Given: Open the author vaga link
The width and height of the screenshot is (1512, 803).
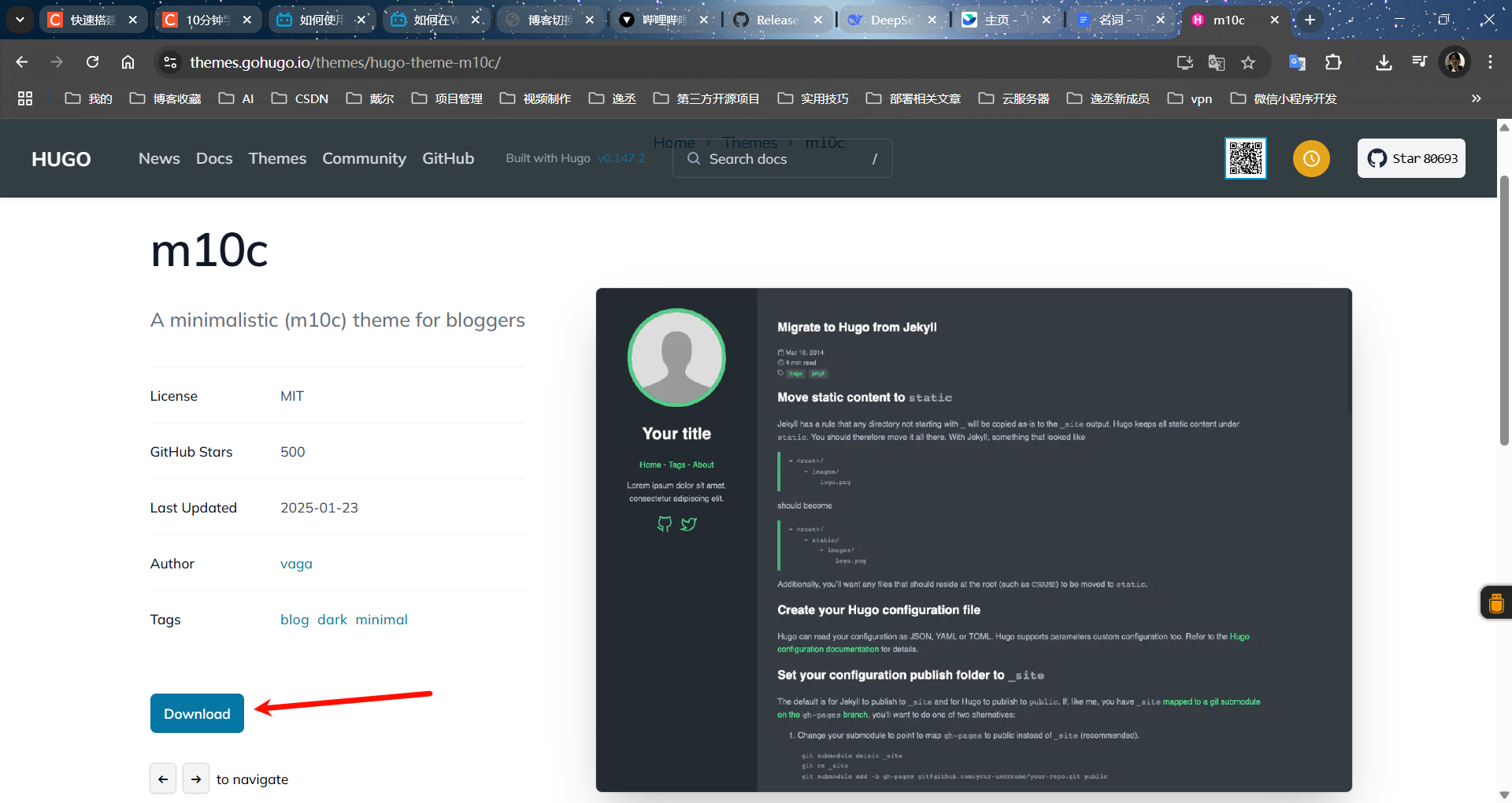Looking at the screenshot, I should tap(296, 564).
